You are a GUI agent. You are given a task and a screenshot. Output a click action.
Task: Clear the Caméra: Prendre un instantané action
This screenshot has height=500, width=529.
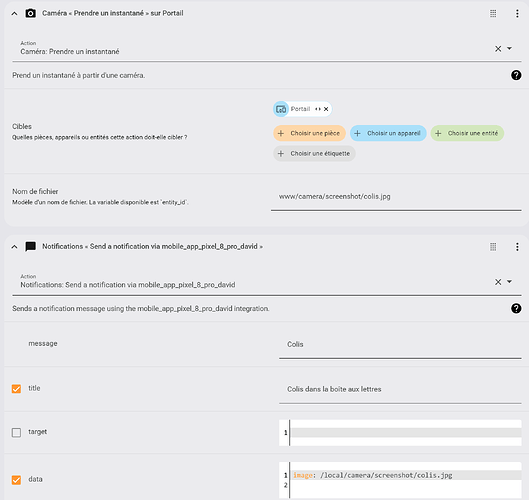pyautogui.click(x=498, y=49)
